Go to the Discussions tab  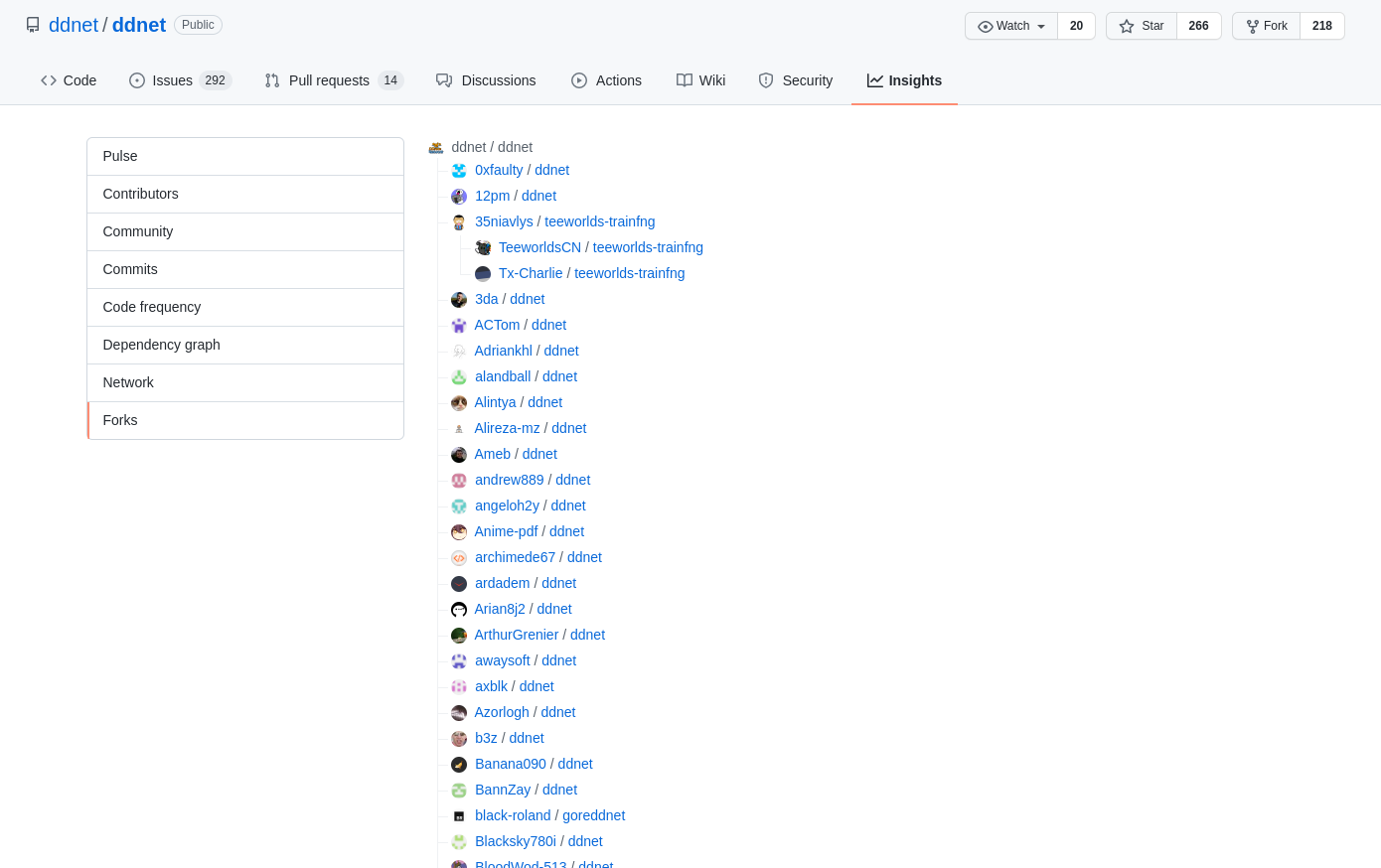pos(486,80)
